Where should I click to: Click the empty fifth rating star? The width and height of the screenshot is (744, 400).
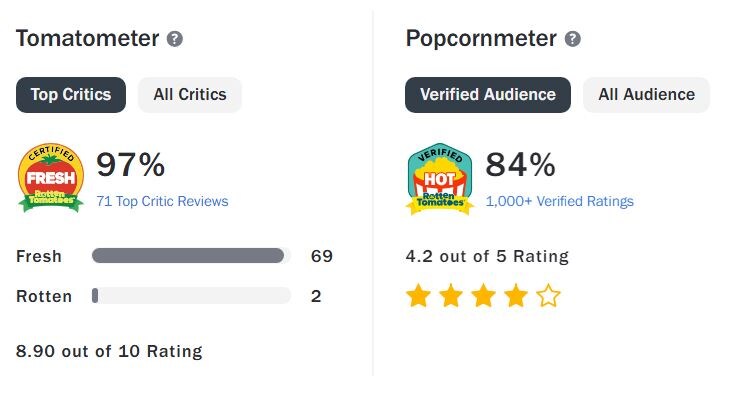[548, 296]
